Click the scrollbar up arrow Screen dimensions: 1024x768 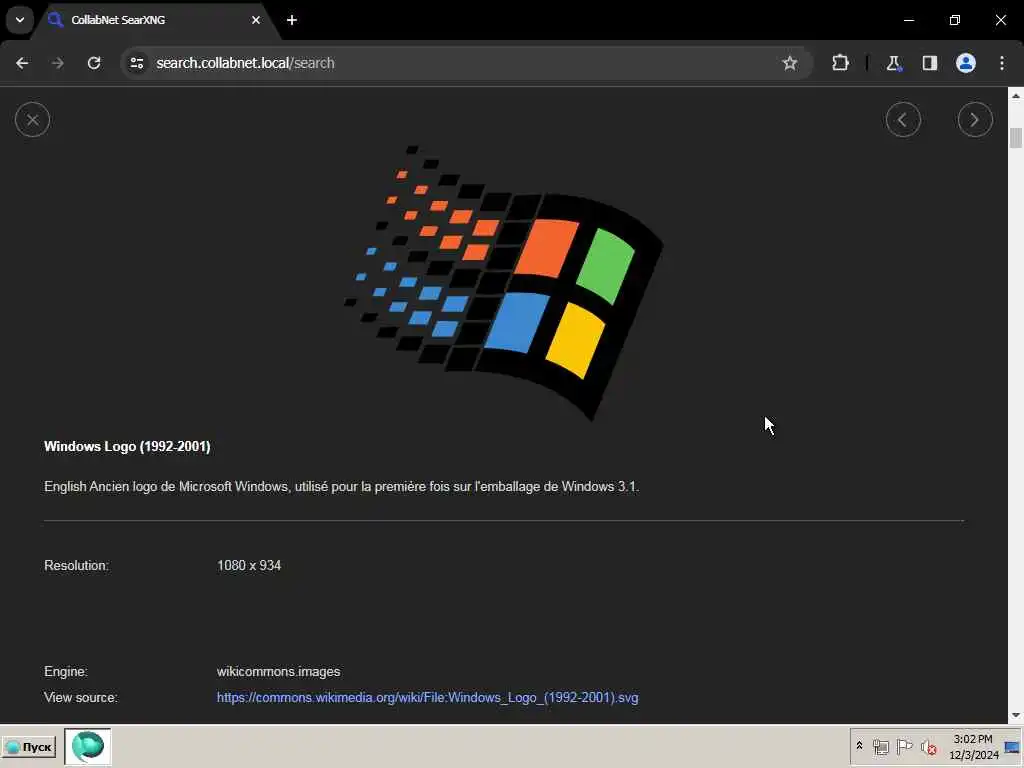tap(1016, 95)
